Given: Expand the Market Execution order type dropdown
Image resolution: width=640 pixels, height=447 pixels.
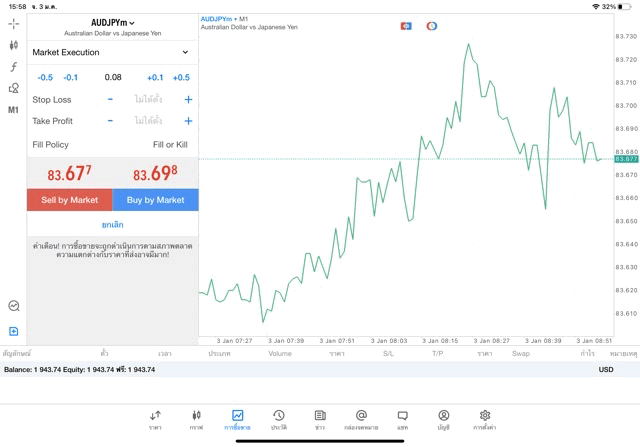Looking at the screenshot, I should (x=111, y=52).
